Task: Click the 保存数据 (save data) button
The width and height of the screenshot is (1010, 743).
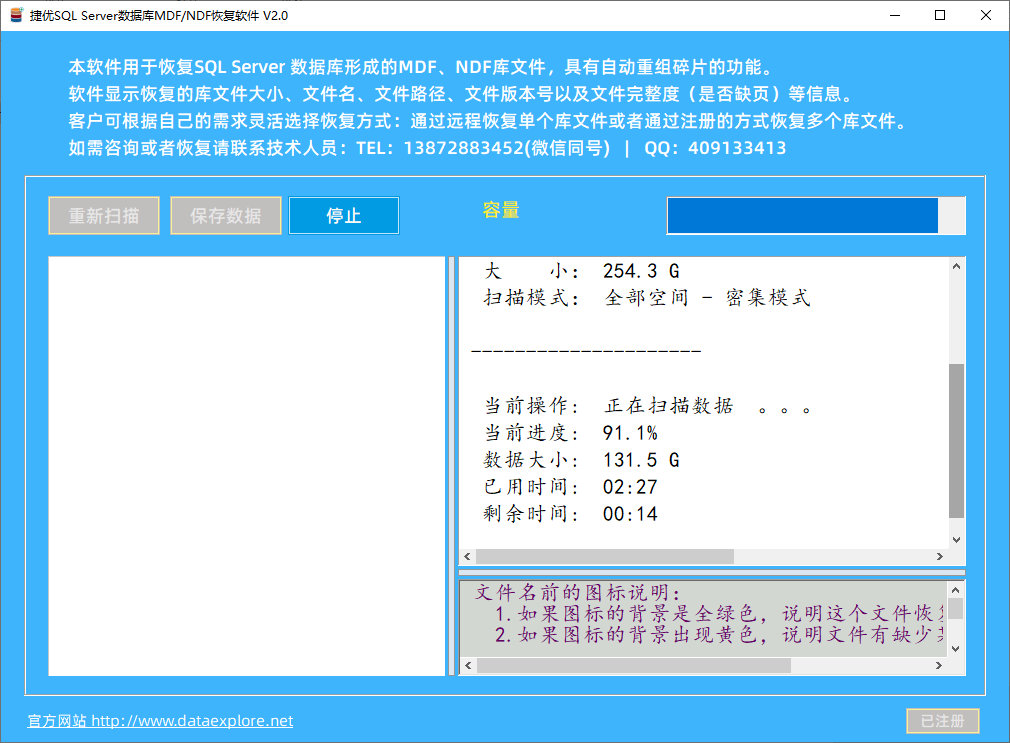Action: [x=225, y=215]
